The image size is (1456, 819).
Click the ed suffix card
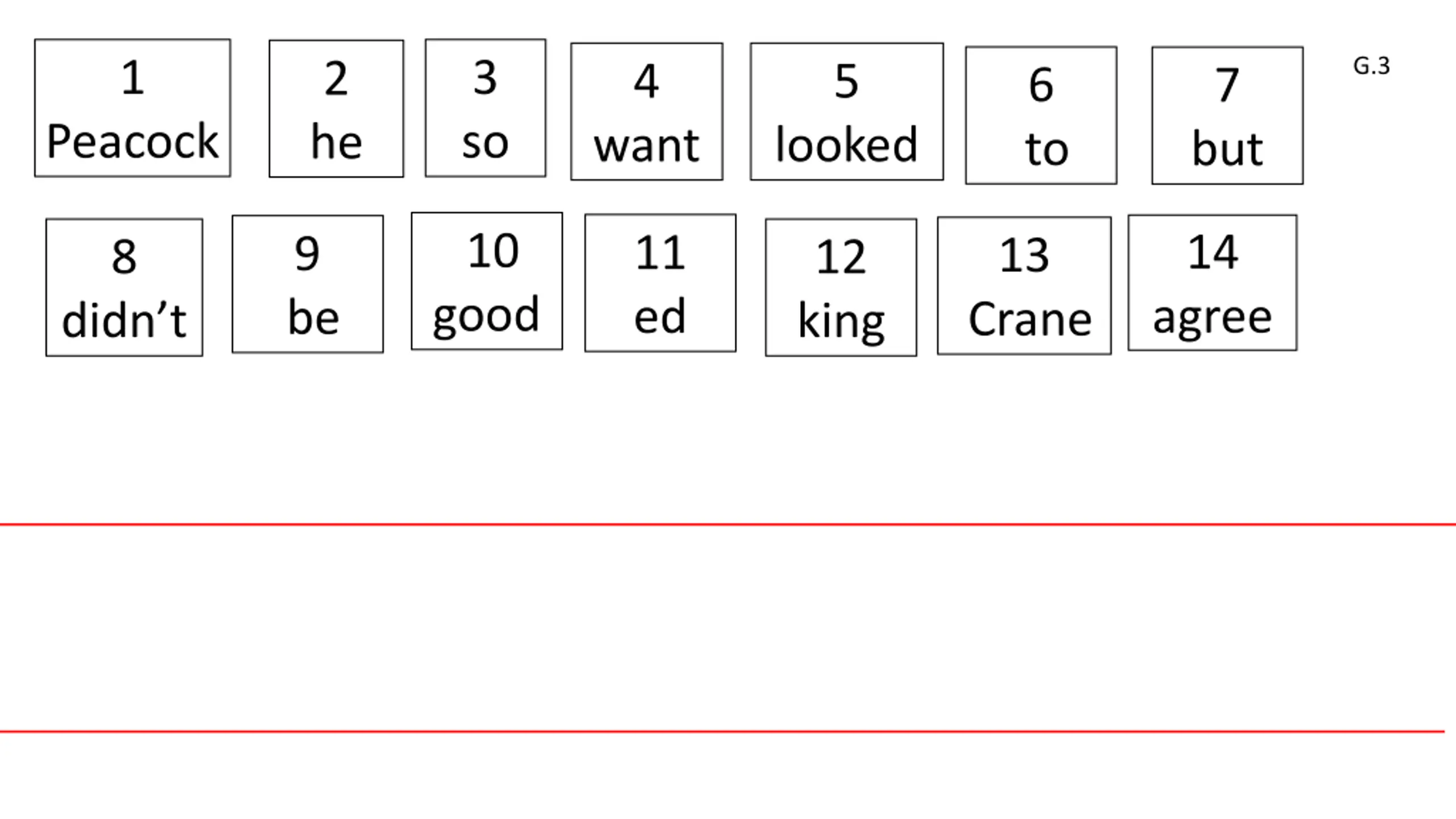pos(660,283)
